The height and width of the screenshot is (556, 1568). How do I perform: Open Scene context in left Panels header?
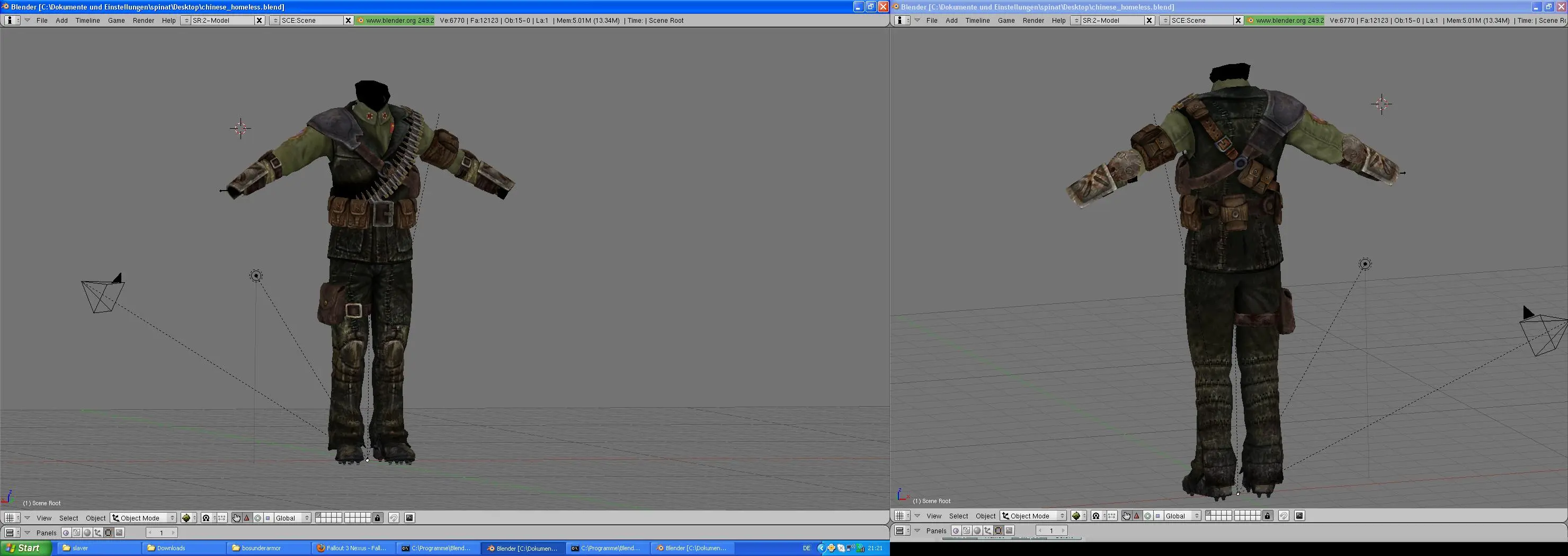click(119, 533)
